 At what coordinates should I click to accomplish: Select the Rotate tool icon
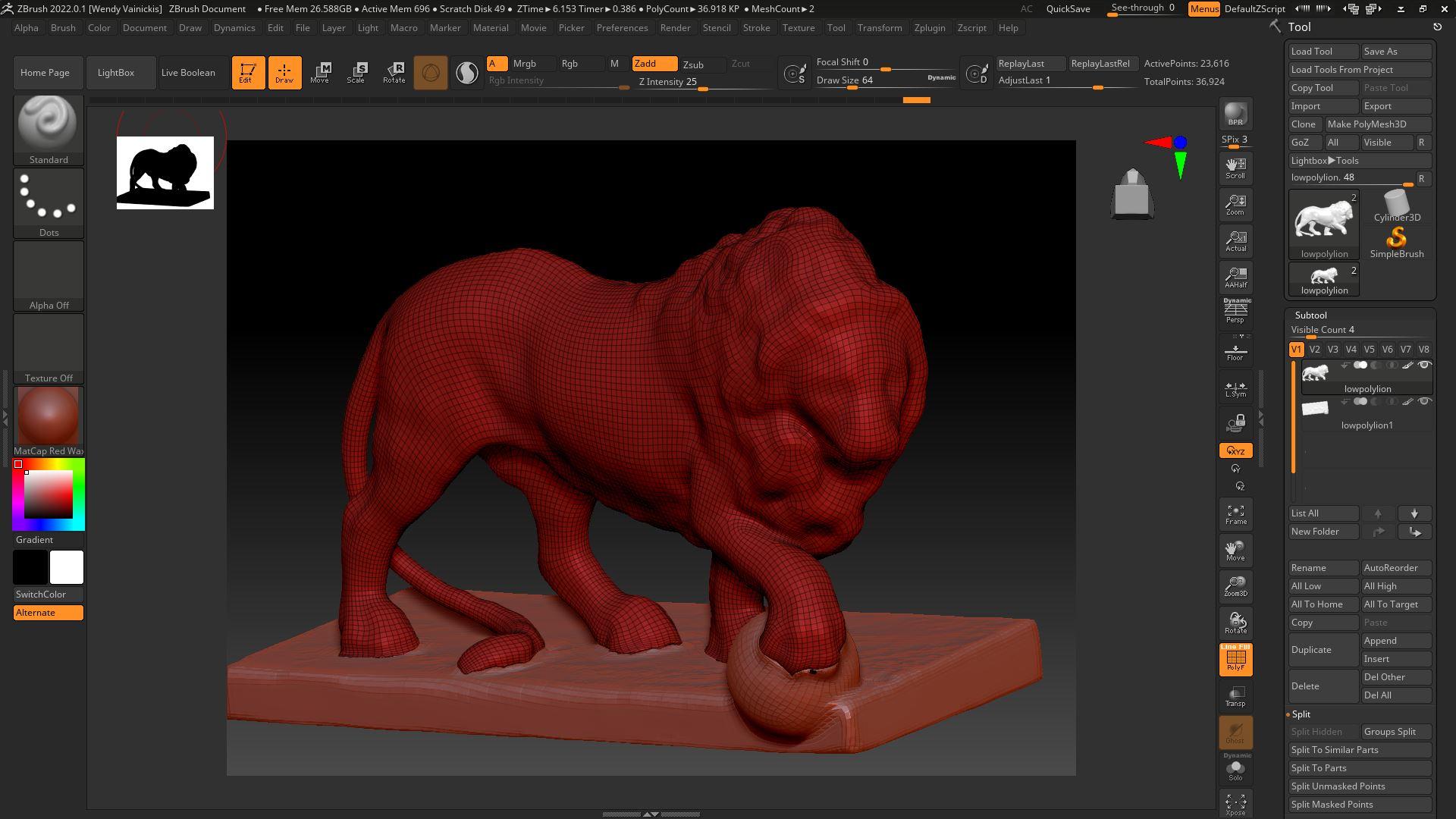[x=394, y=73]
